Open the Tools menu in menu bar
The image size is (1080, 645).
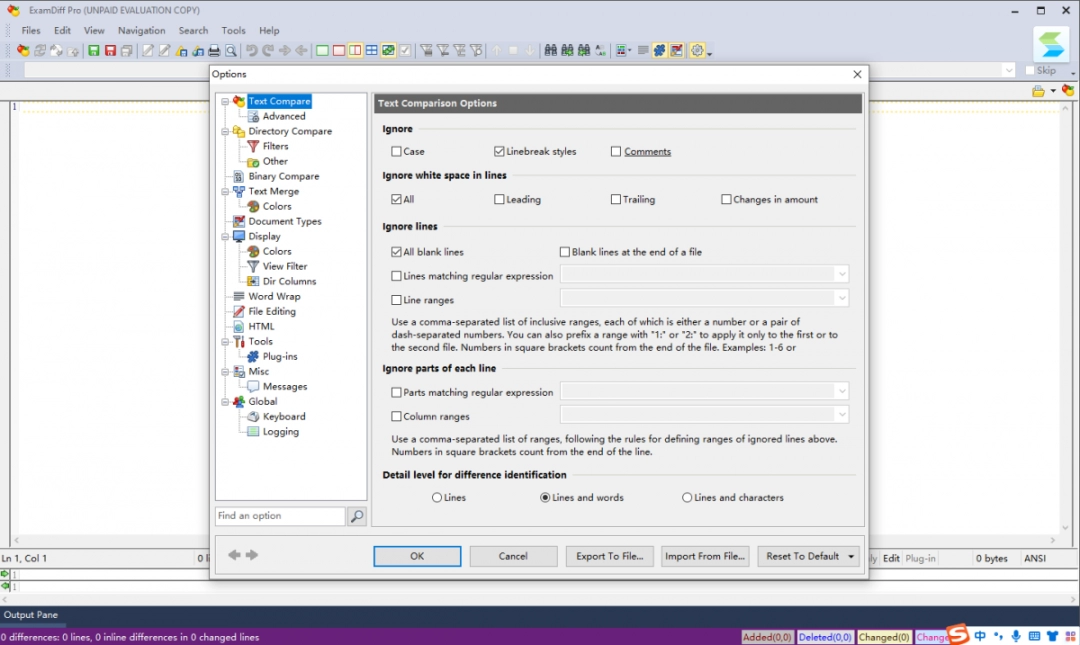coord(233,31)
